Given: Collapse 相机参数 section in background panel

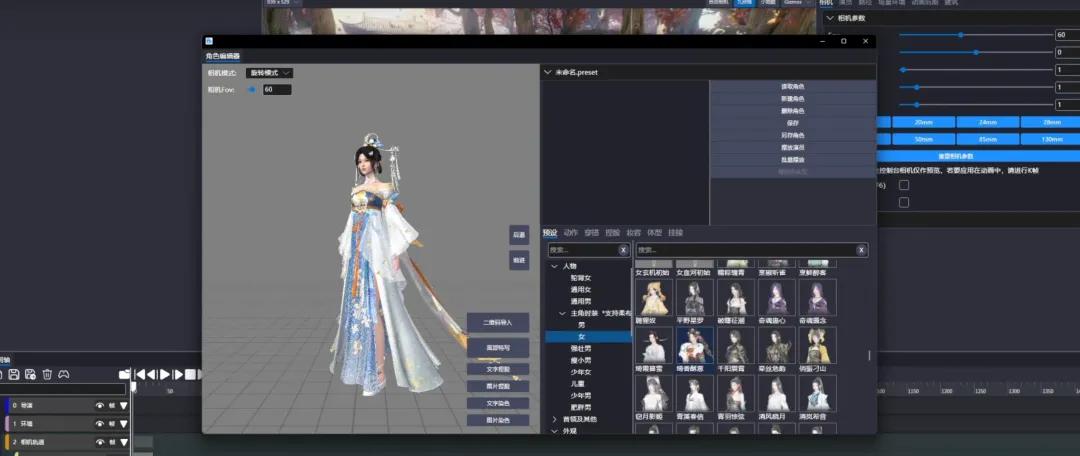Looking at the screenshot, I should pos(830,18).
